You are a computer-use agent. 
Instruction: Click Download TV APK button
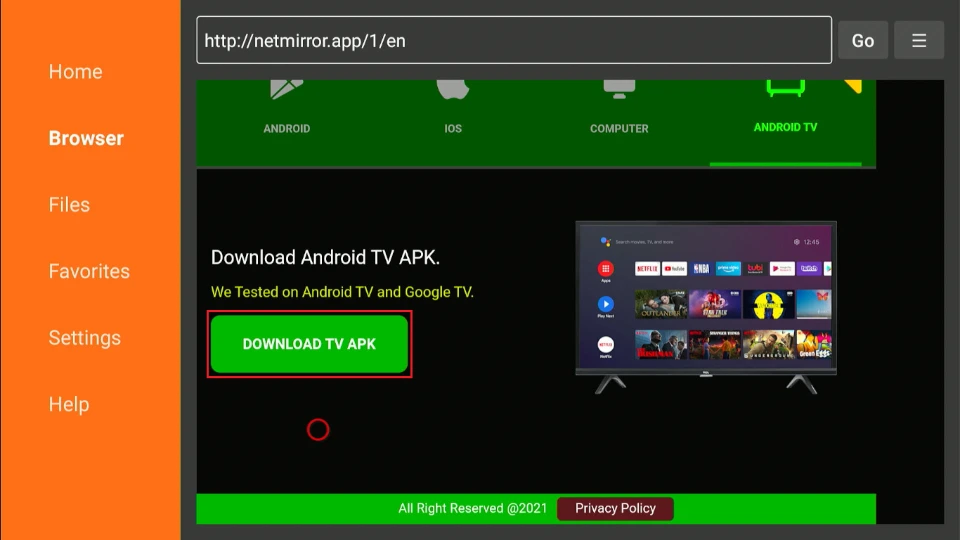pyautogui.click(x=309, y=344)
